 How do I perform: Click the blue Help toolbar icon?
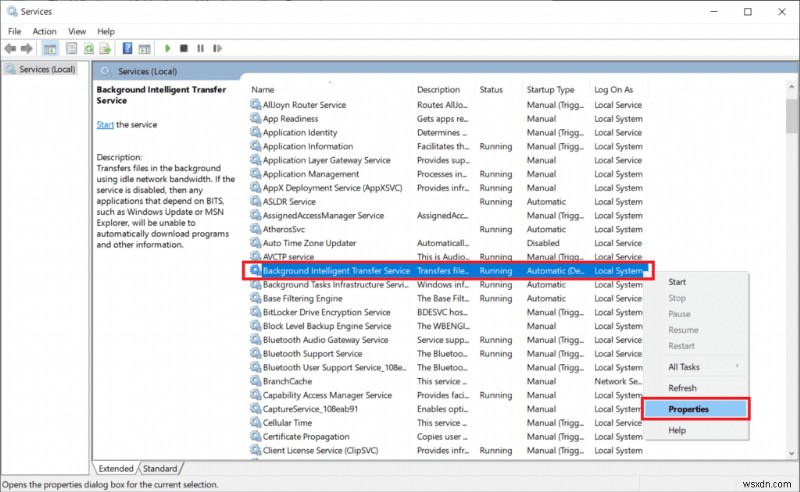[x=128, y=48]
